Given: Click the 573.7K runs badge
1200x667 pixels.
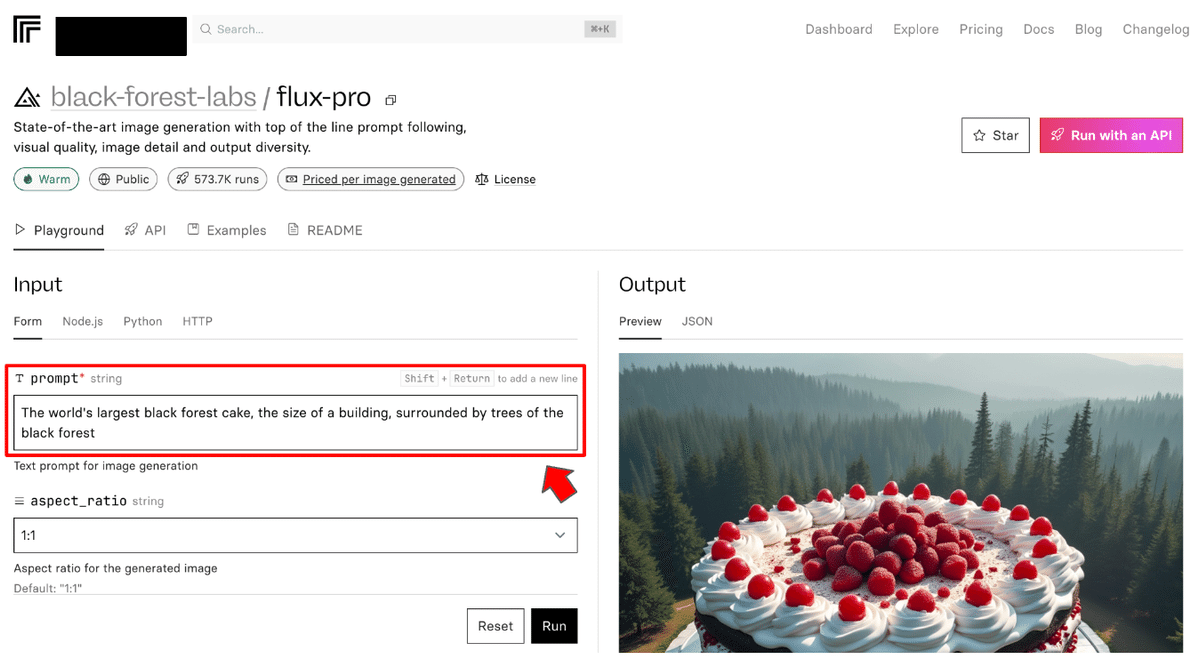Looking at the screenshot, I should (217, 179).
